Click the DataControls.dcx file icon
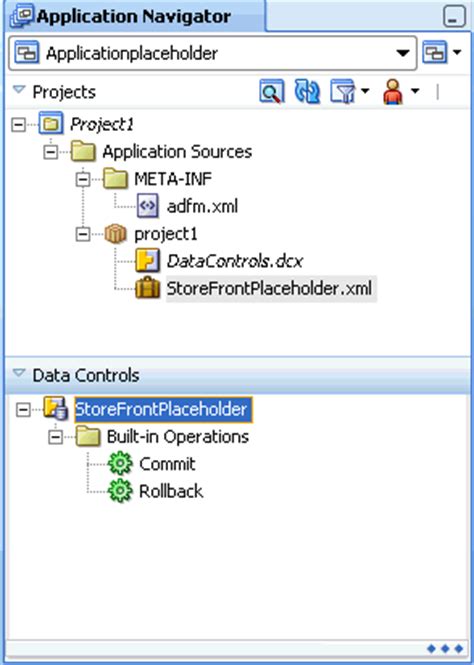The image size is (474, 665). [x=147, y=260]
